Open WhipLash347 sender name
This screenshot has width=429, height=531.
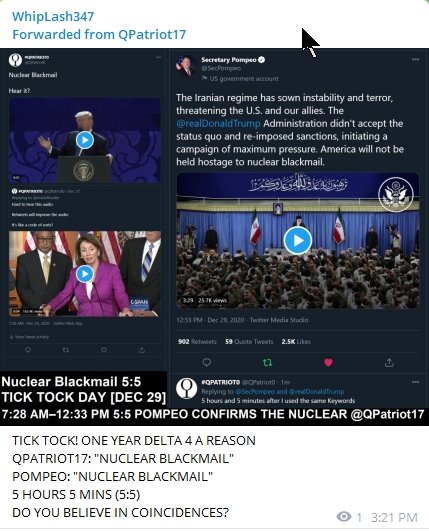[x=53, y=17]
